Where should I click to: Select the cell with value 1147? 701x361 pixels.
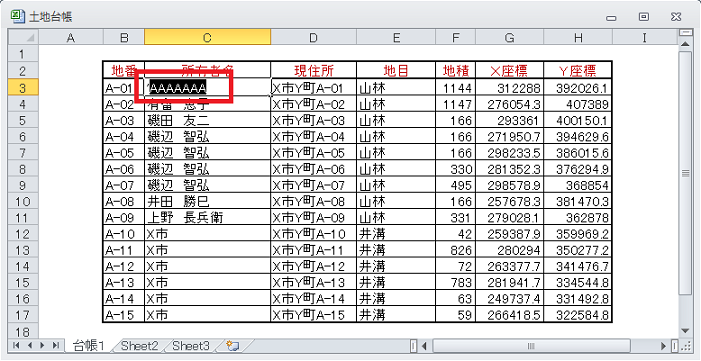pyautogui.click(x=456, y=104)
